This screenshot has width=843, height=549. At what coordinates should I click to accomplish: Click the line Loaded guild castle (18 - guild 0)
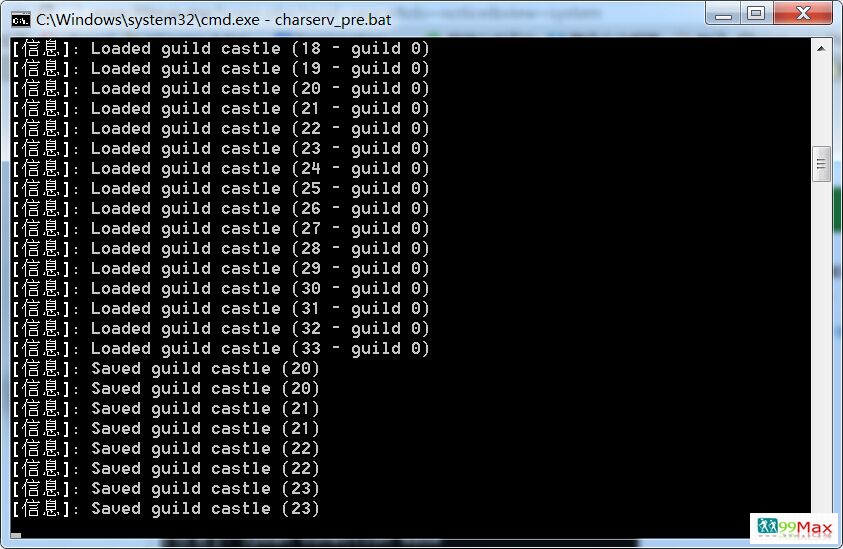pyautogui.click(x=220, y=49)
